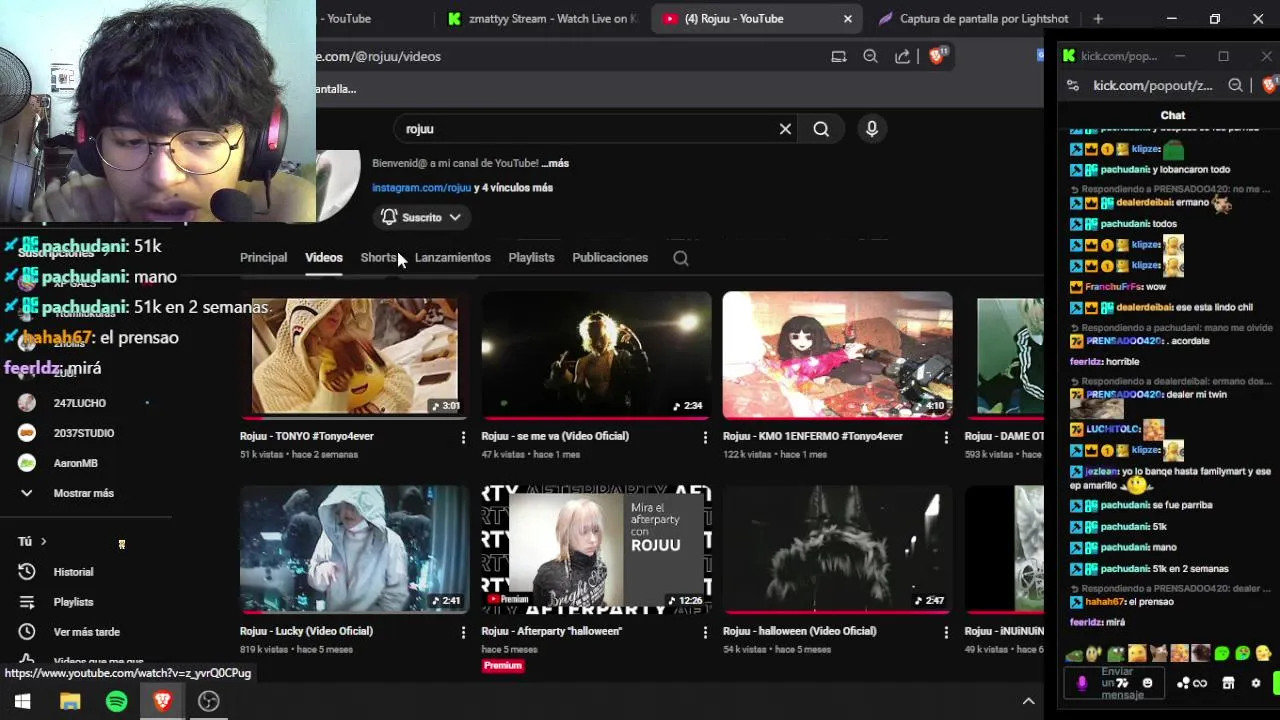Screen dimensions: 1280x720
Task: Open instagram.com/rojuu link
Action: click(421, 188)
